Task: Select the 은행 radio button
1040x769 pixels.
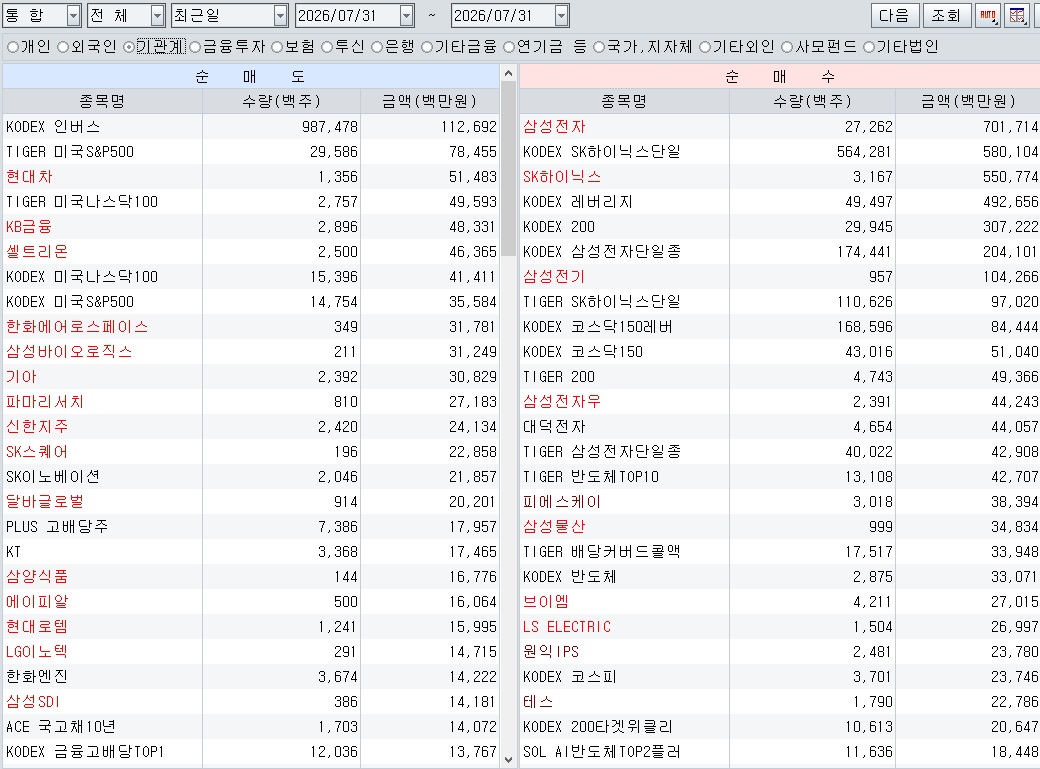Action: pos(377,47)
